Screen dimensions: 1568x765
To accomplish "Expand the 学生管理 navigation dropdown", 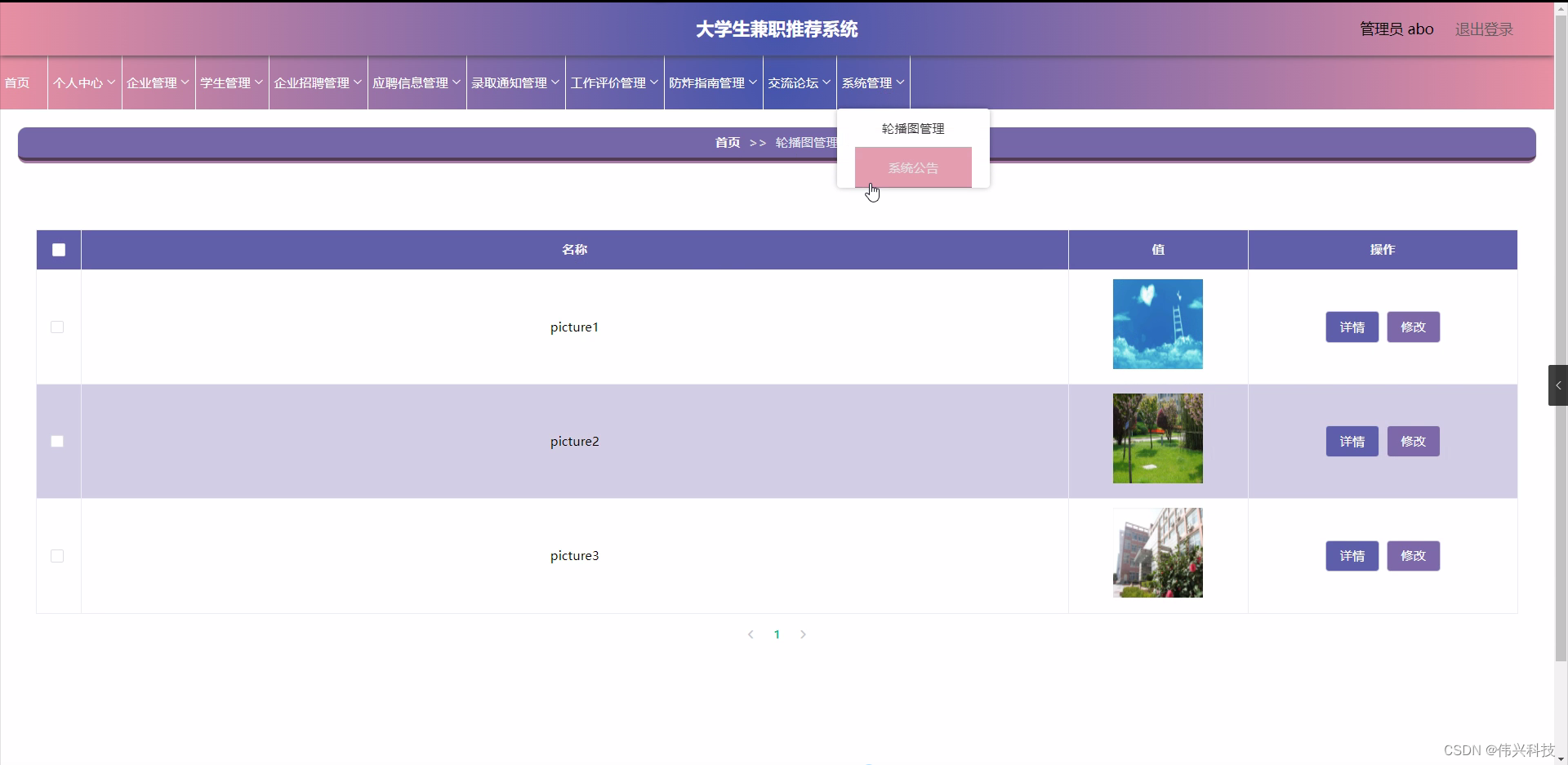I will [231, 82].
